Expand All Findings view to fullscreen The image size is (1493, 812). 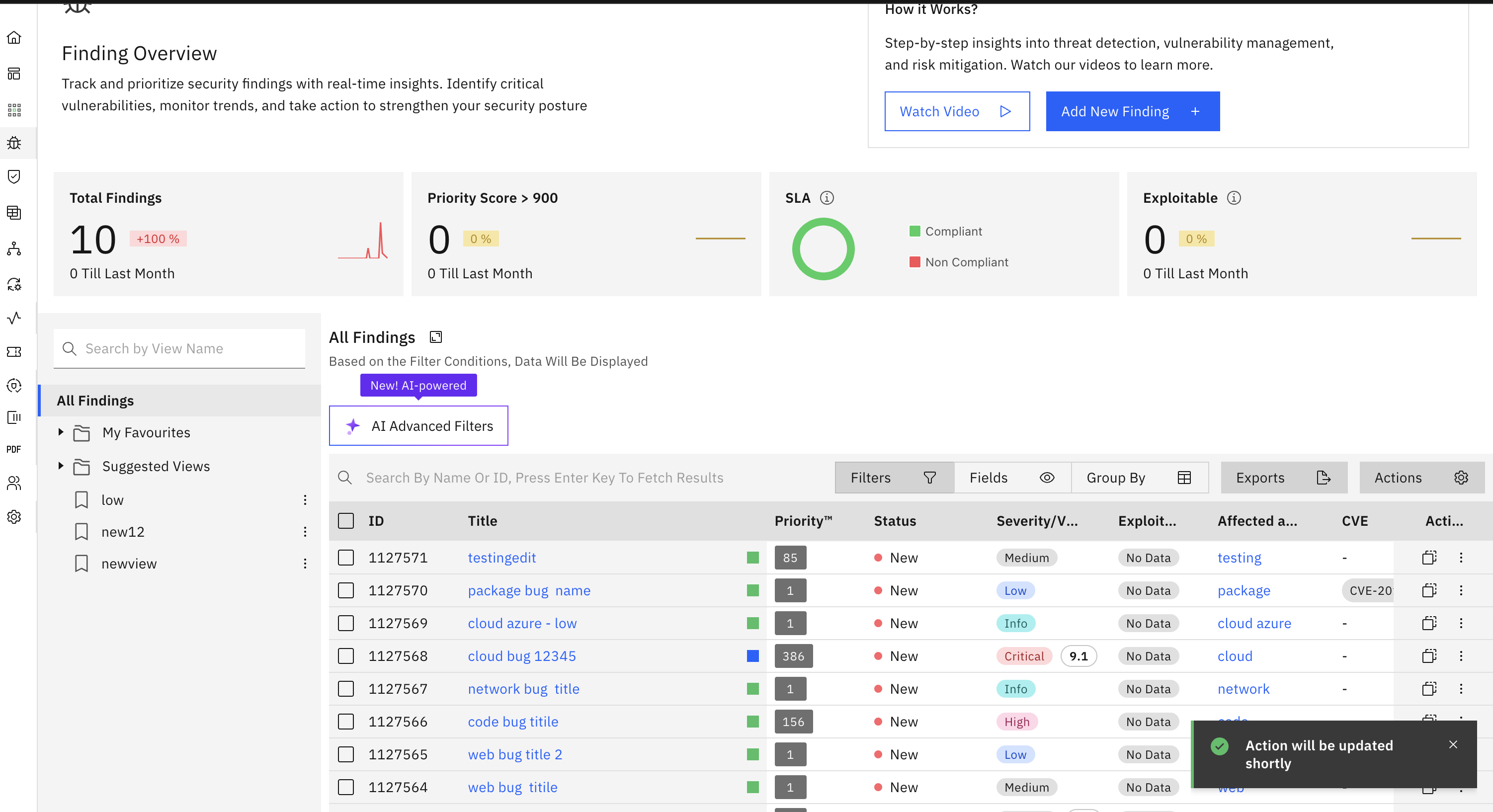point(436,337)
